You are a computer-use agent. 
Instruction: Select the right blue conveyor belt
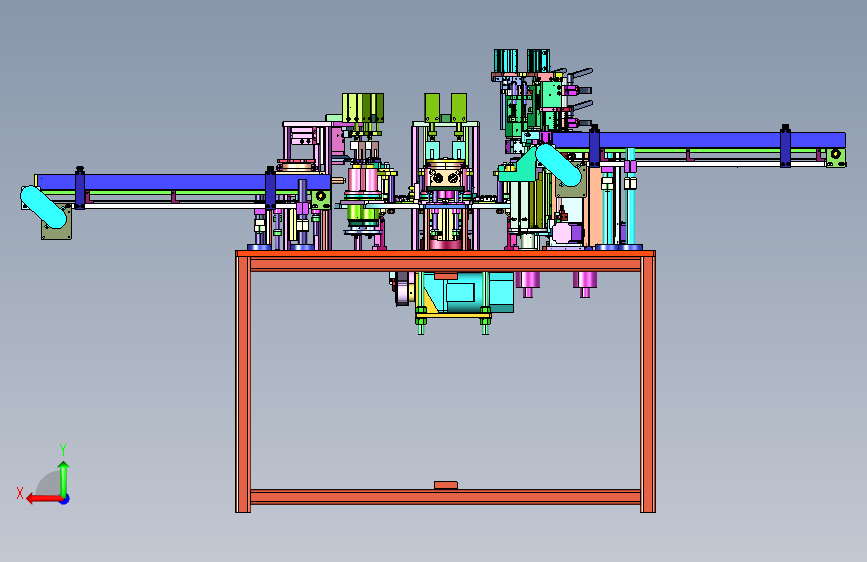click(x=698, y=140)
